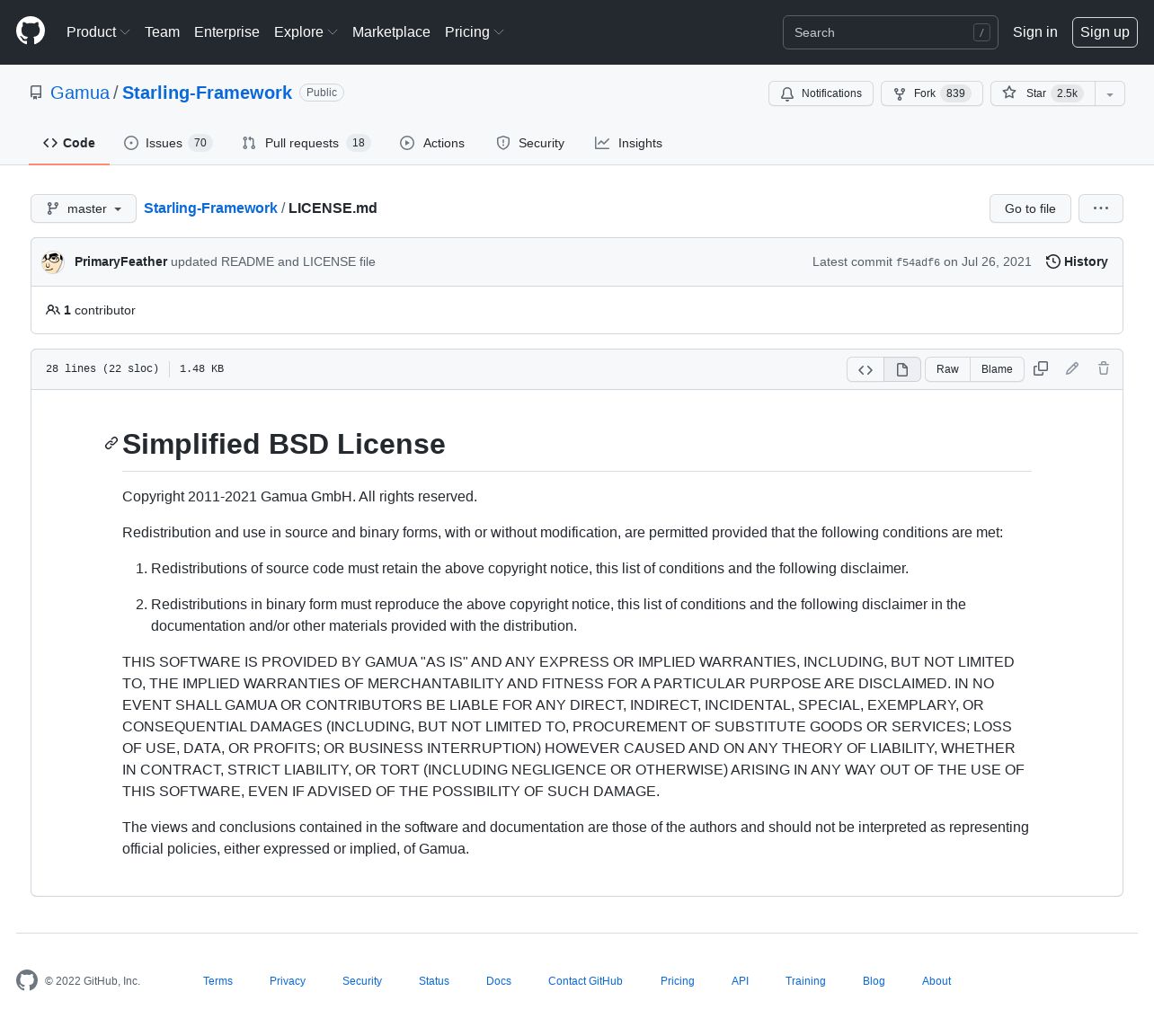The width and height of the screenshot is (1154, 1036).
Task: Click the '28 lines (22 sloc)' text
Action: [102, 369]
